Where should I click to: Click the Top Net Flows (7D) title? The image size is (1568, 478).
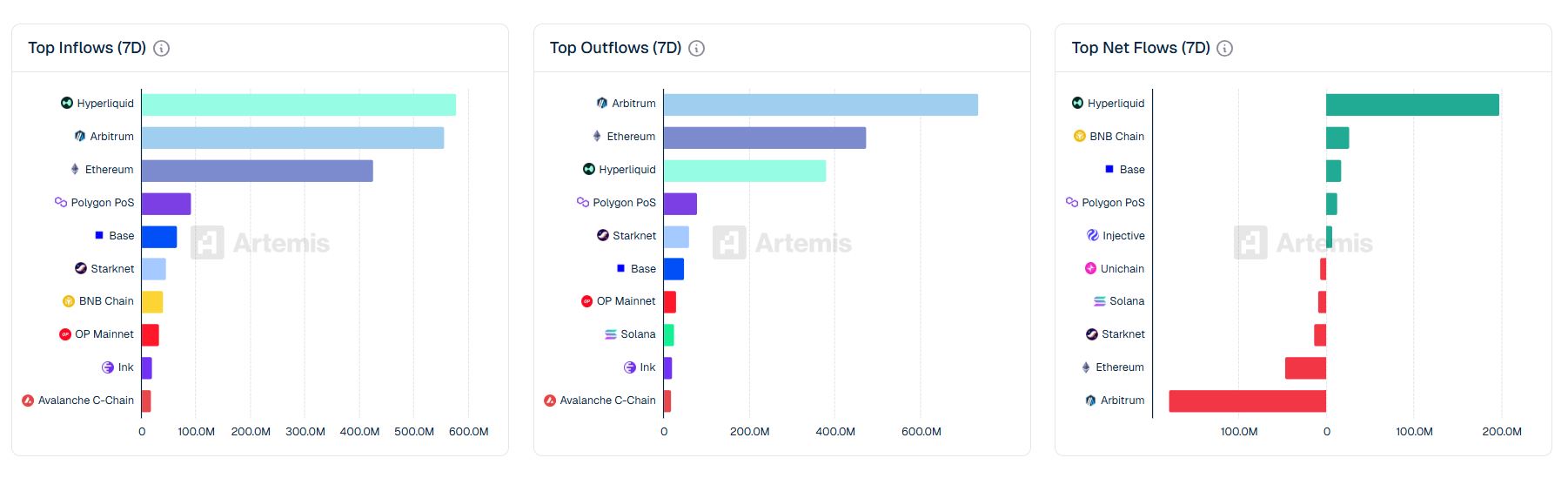point(1140,48)
